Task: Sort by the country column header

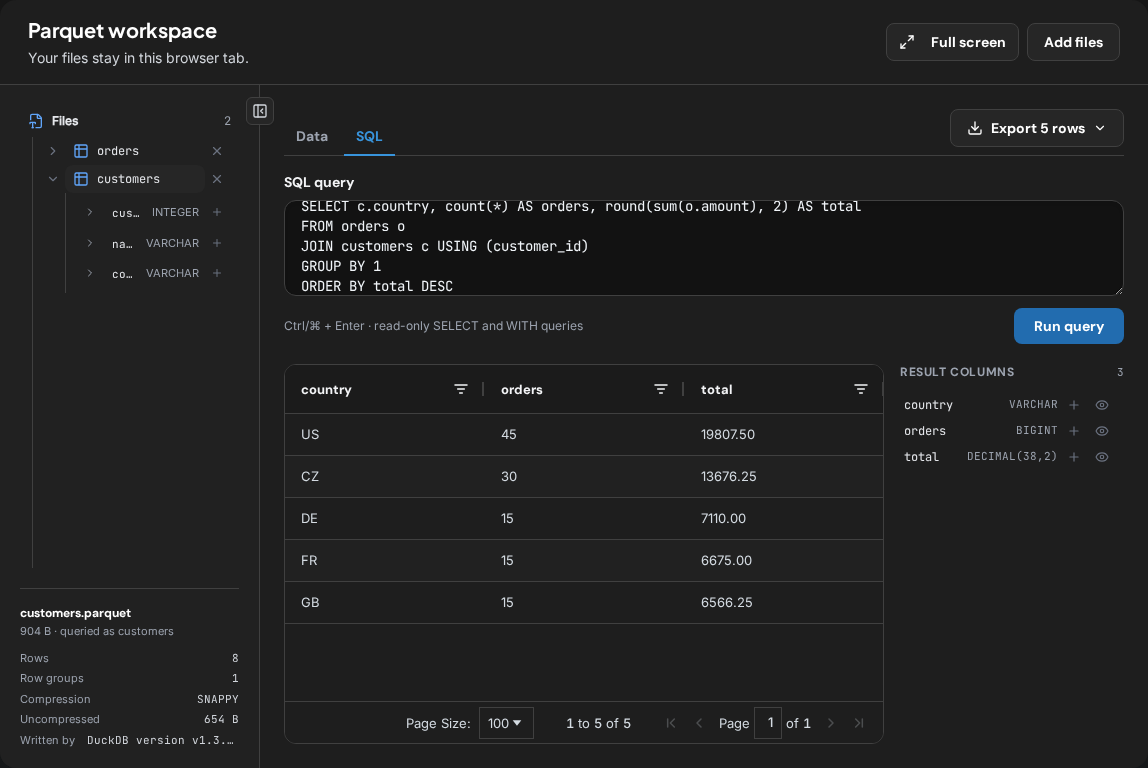Action: point(327,389)
